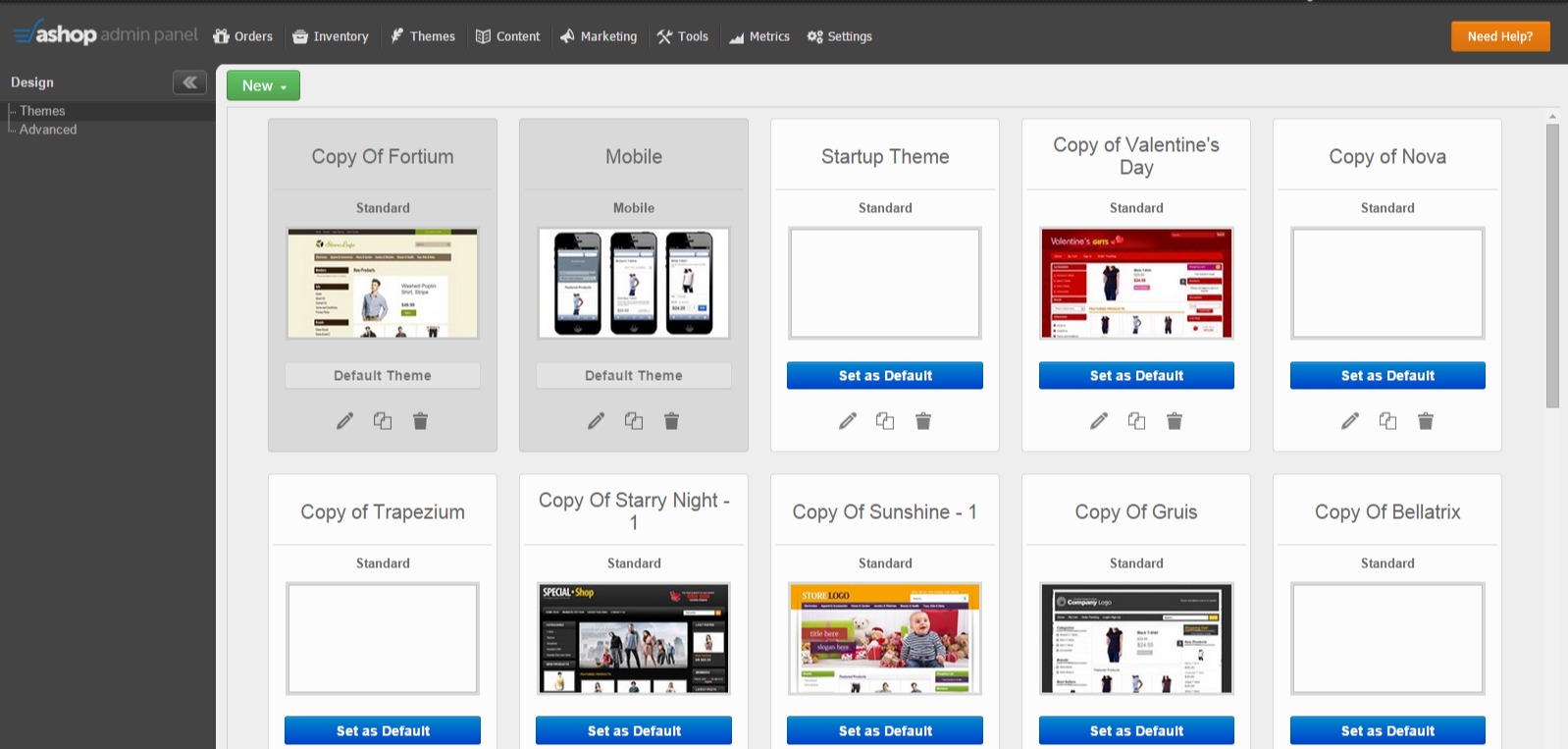Click the theme list vertical scrollbar
Screen dimensions: 1568x749
coord(1552,265)
